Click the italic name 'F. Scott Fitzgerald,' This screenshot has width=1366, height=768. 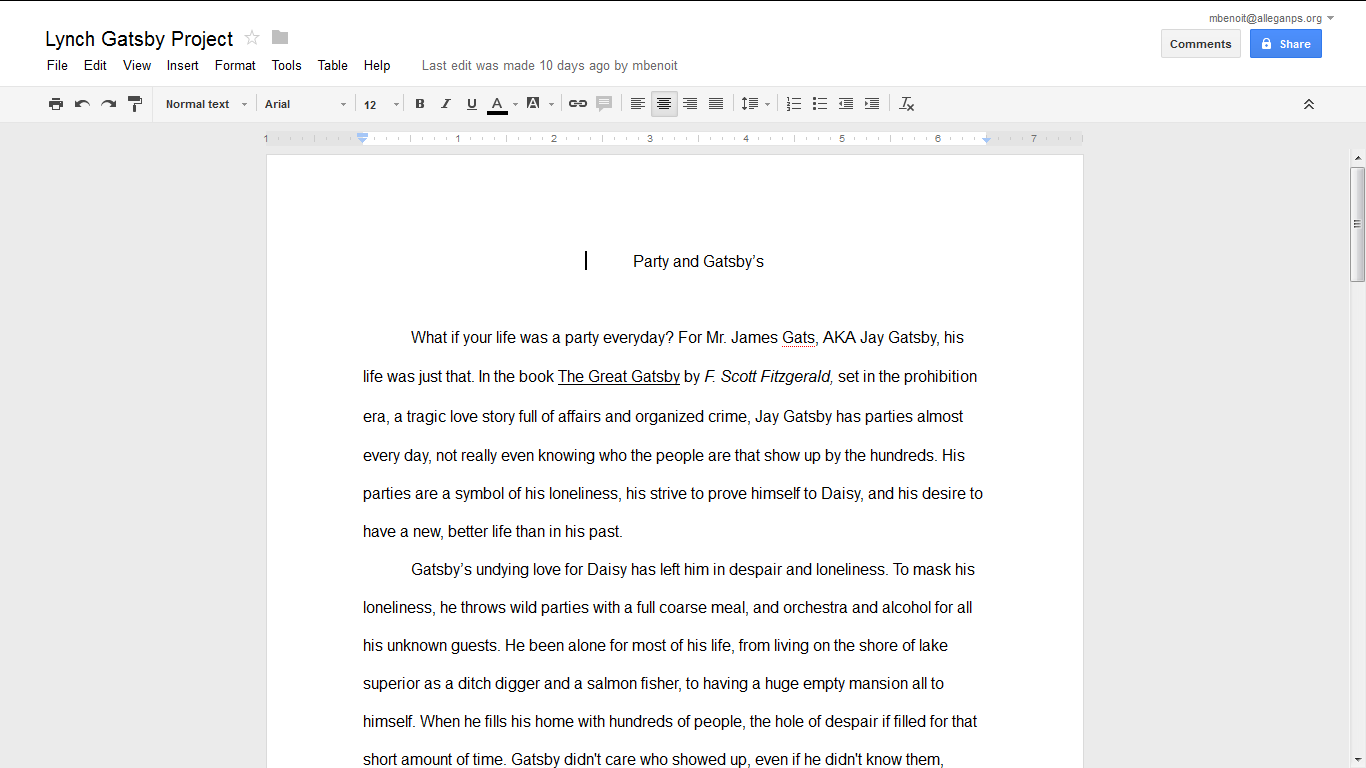tap(769, 377)
